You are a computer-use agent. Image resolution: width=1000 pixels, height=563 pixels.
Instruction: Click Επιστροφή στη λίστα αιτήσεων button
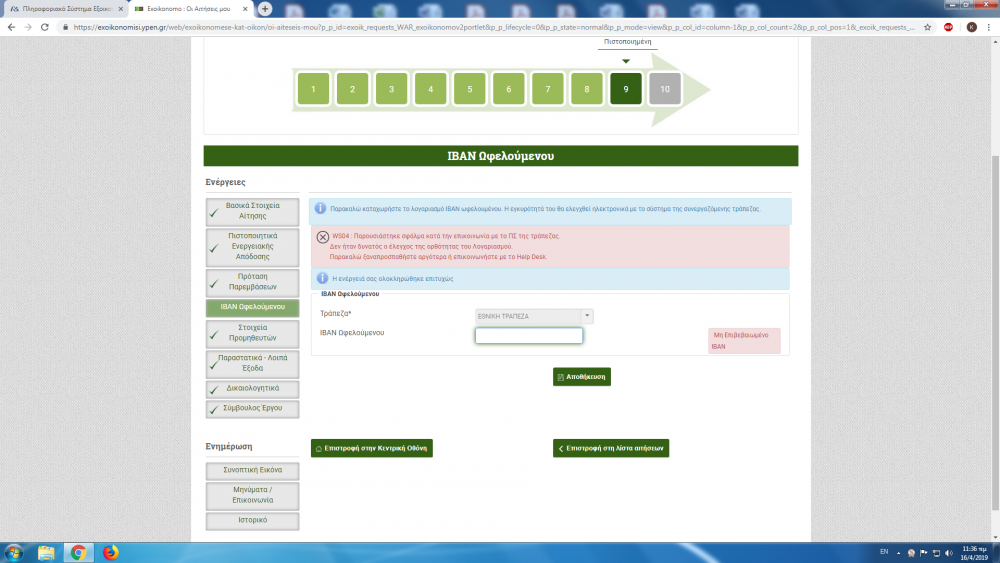[610, 448]
